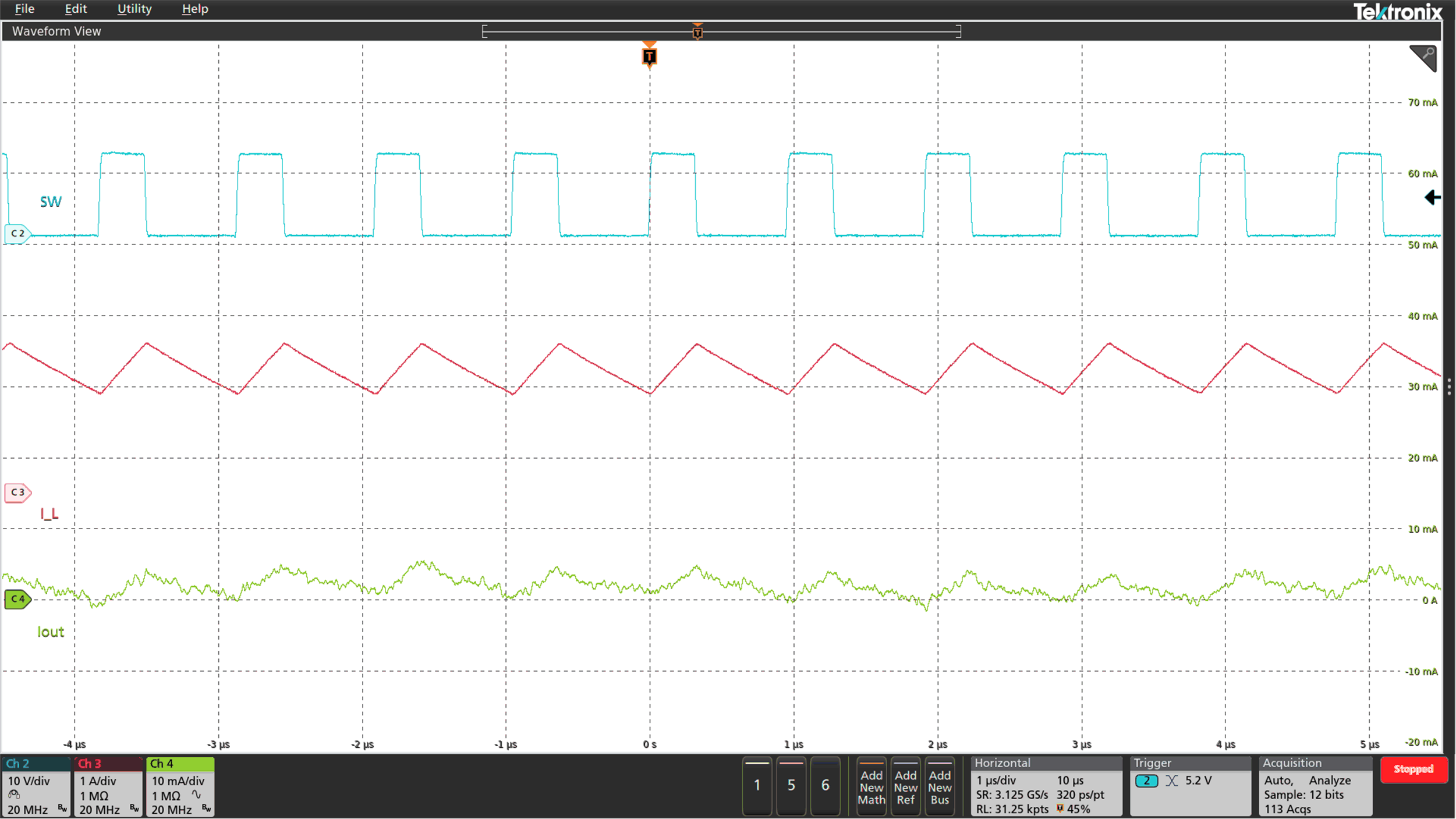The image size is (1456, 819).
Task: Enable channel 1 display
Action: coord(757,785)
